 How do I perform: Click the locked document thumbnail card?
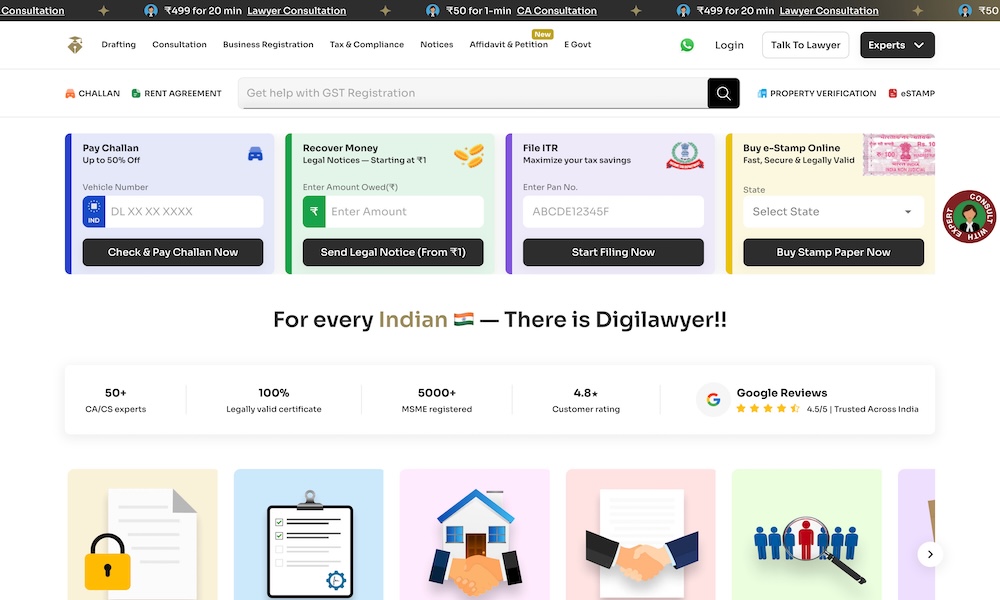pyautogui.click(x=142, y=534)
